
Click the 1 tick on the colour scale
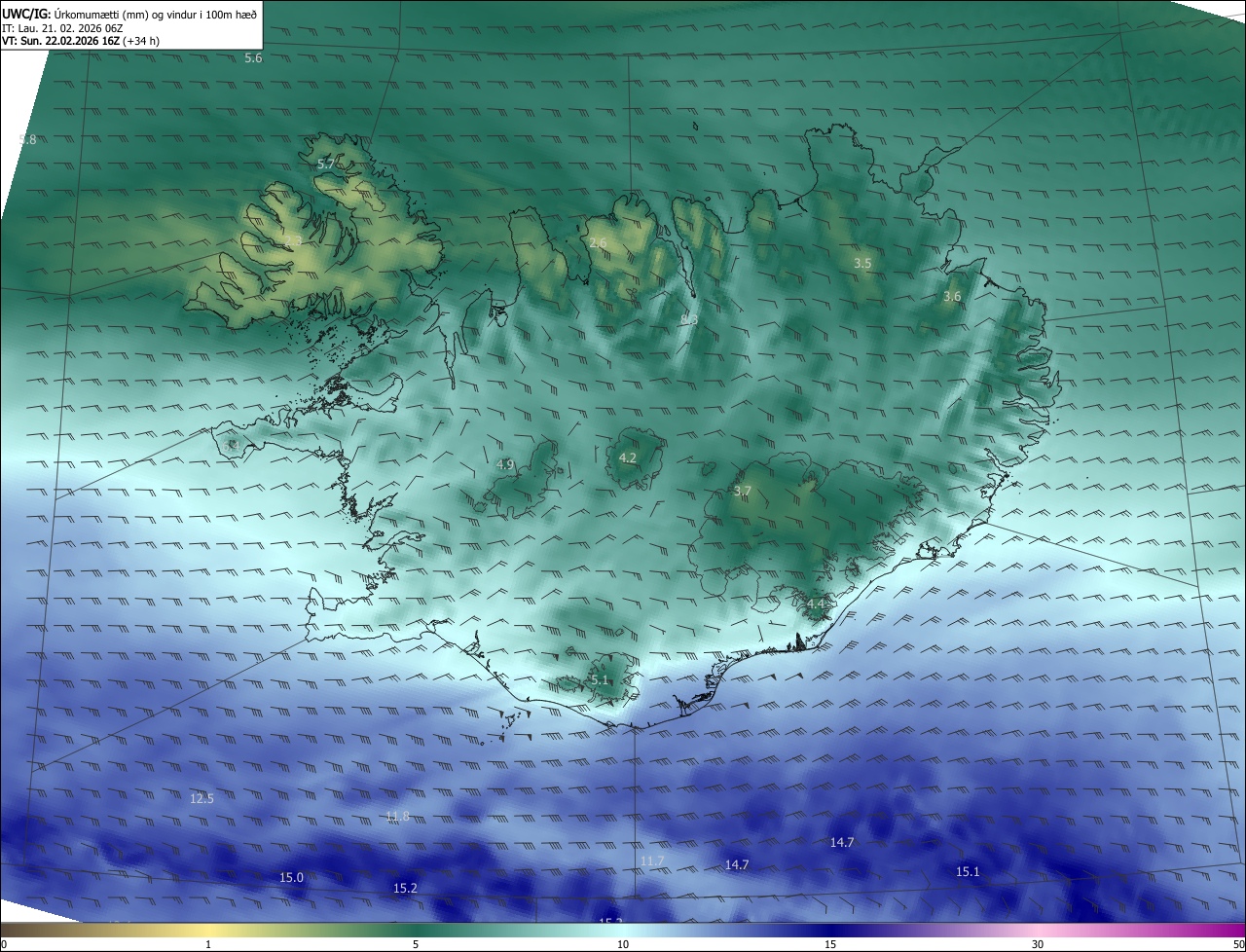tap(208, 944)
